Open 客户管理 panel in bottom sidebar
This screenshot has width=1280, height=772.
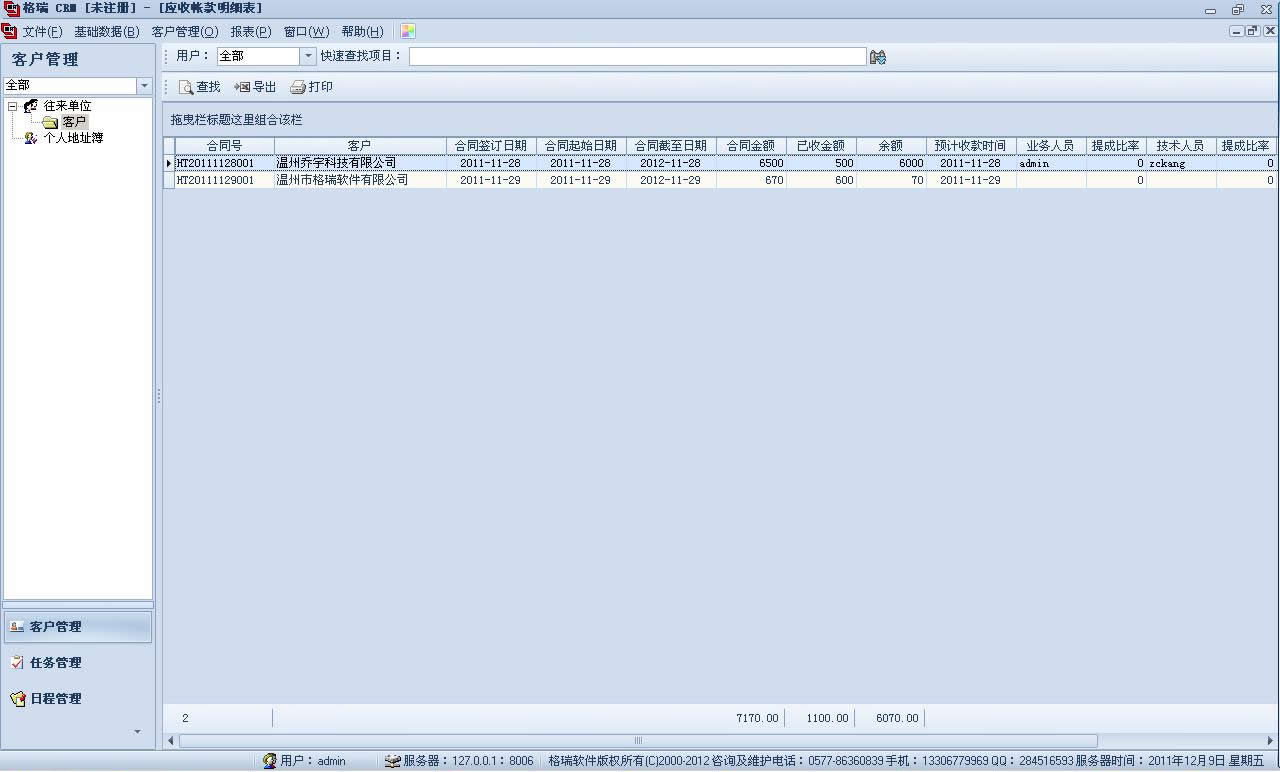pos(78,627)
